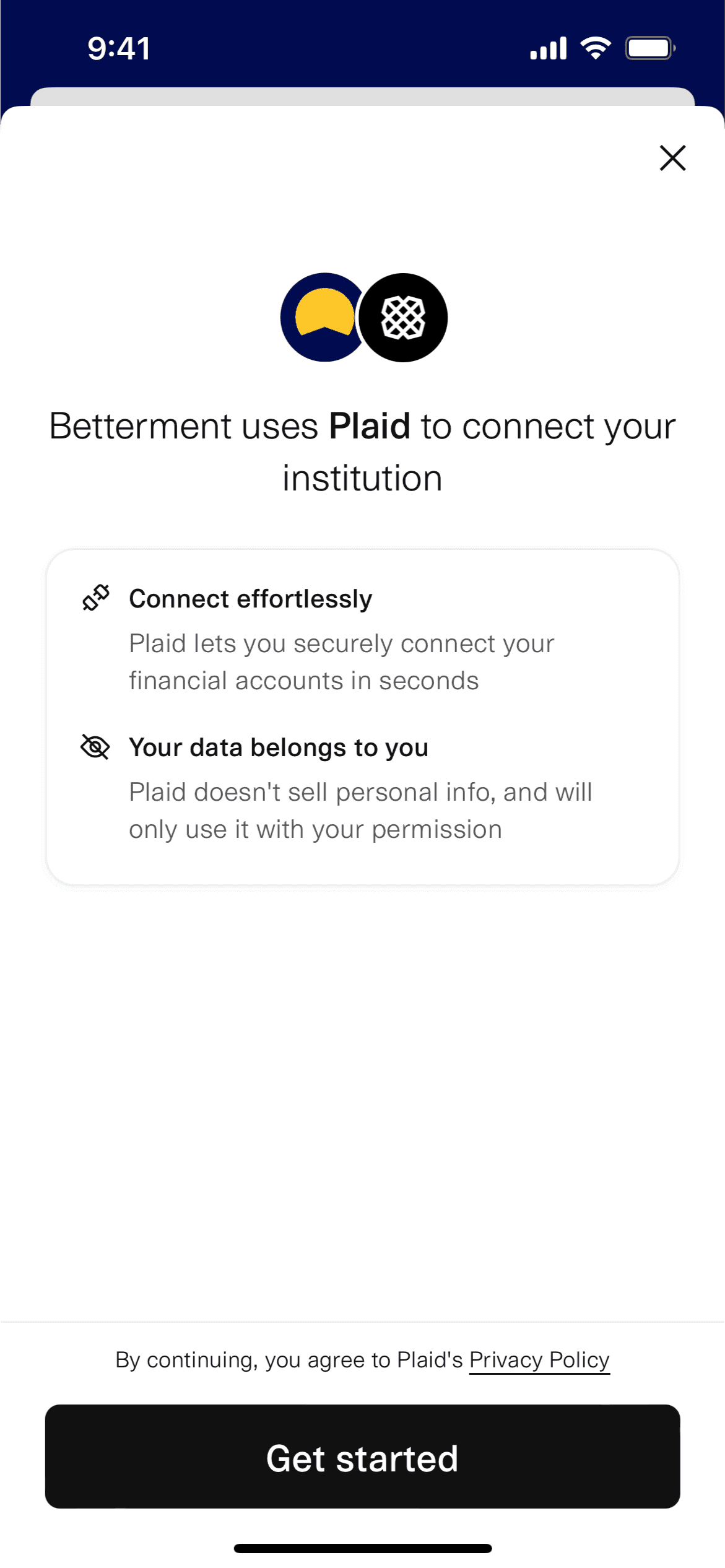Click the "Connect effortlessly" heading
Image resolution: width=725 pixels, height=1568 pixels.
click(x=250, y=599)
